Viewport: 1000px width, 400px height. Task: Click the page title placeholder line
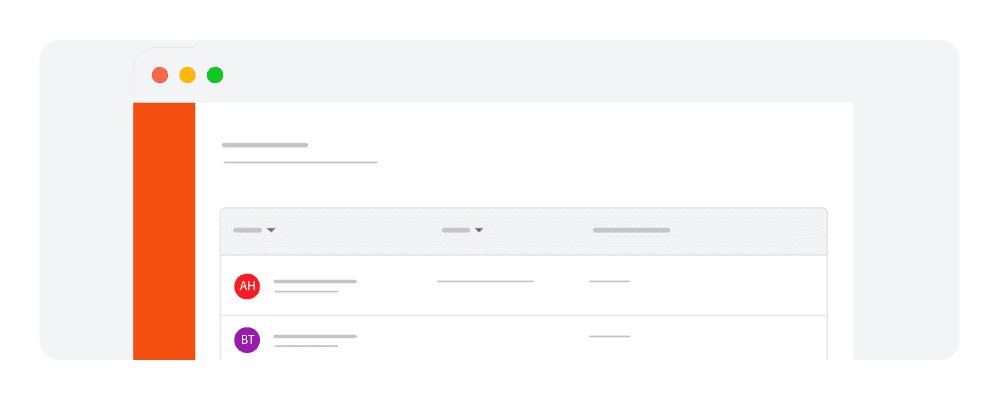(x=265, y=146)
